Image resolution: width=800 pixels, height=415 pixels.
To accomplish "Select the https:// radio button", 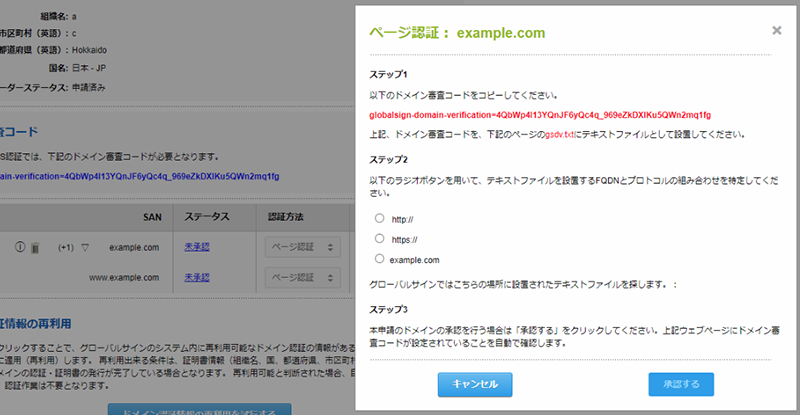I will coord(379,238).
